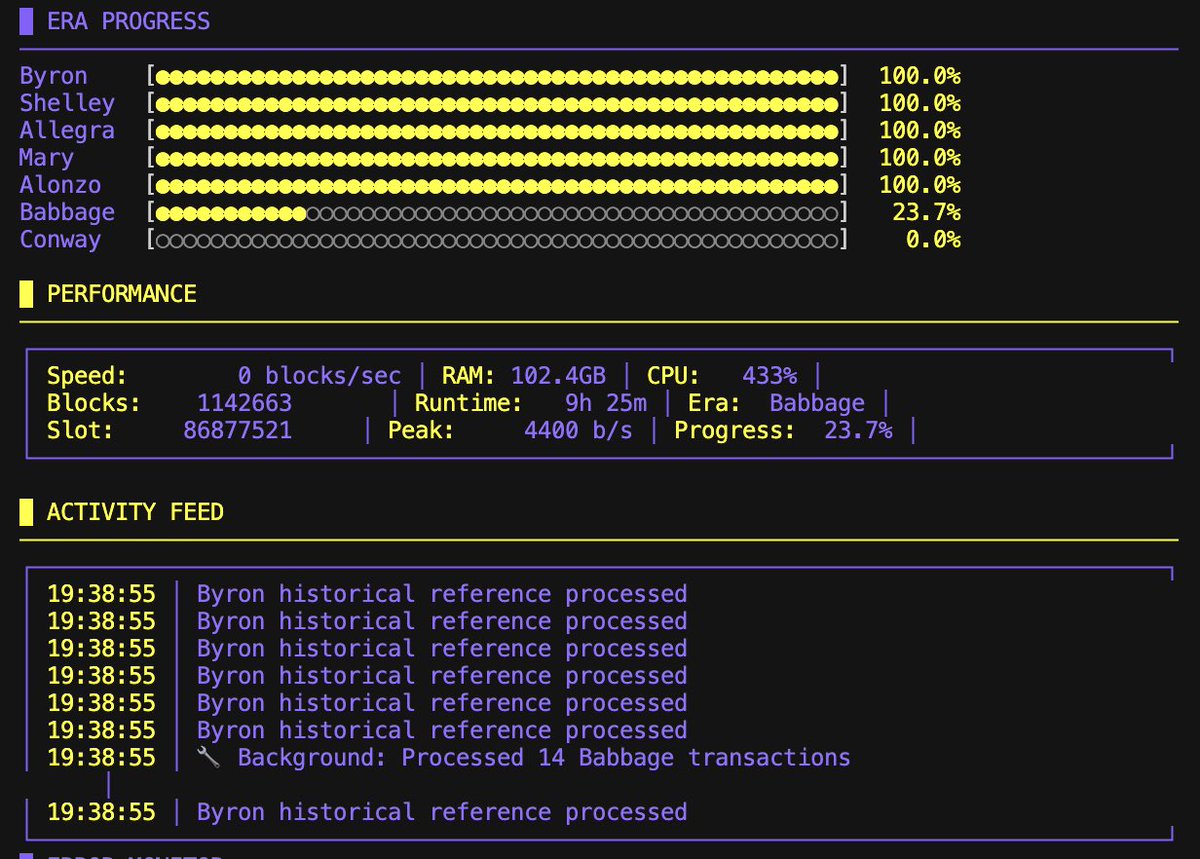Select Shelley's 100.0% value
The height and width of the screenshot is (859, 1200).
click(x=920, y=103)
